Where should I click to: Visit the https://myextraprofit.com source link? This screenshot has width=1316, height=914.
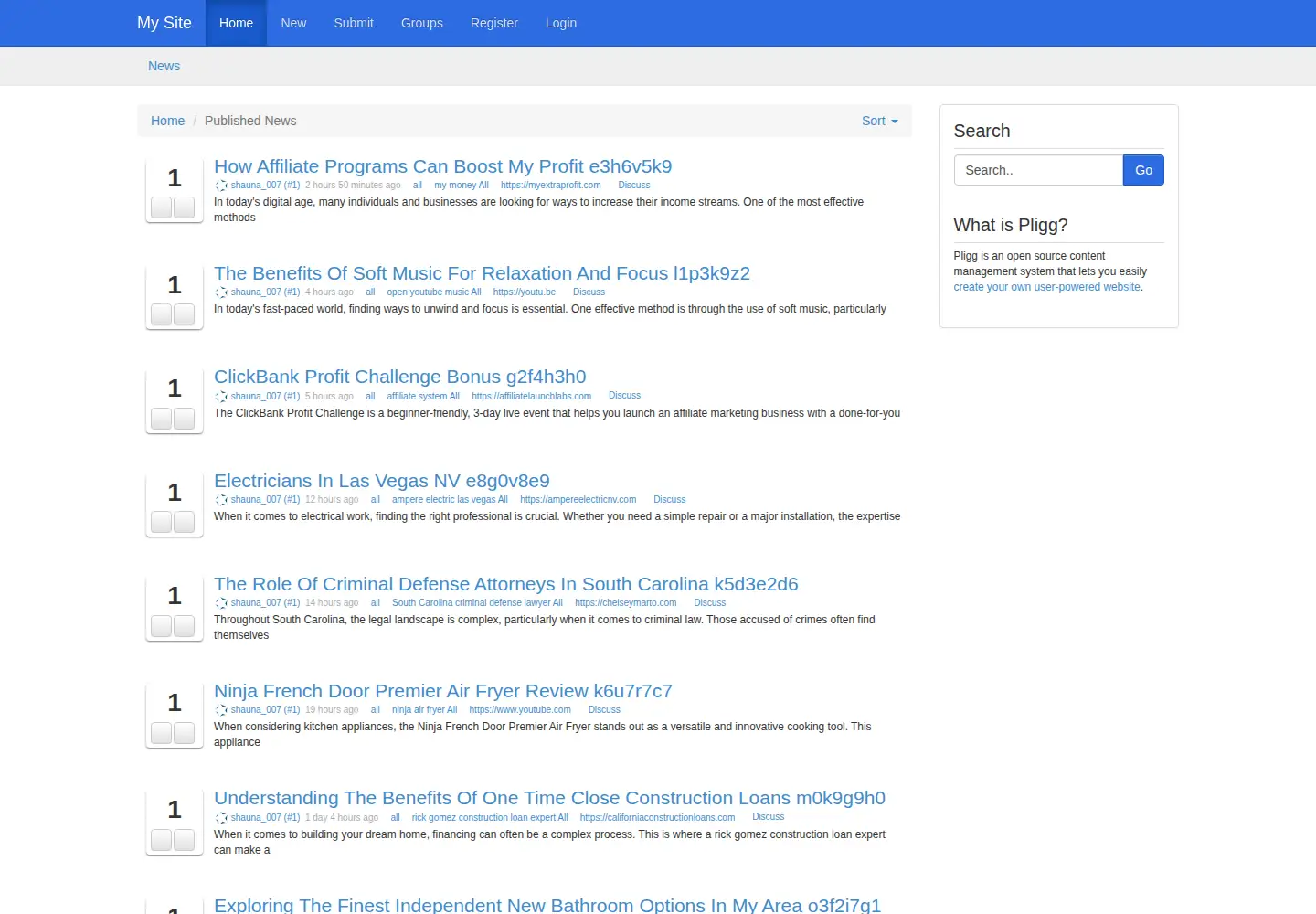551,186
